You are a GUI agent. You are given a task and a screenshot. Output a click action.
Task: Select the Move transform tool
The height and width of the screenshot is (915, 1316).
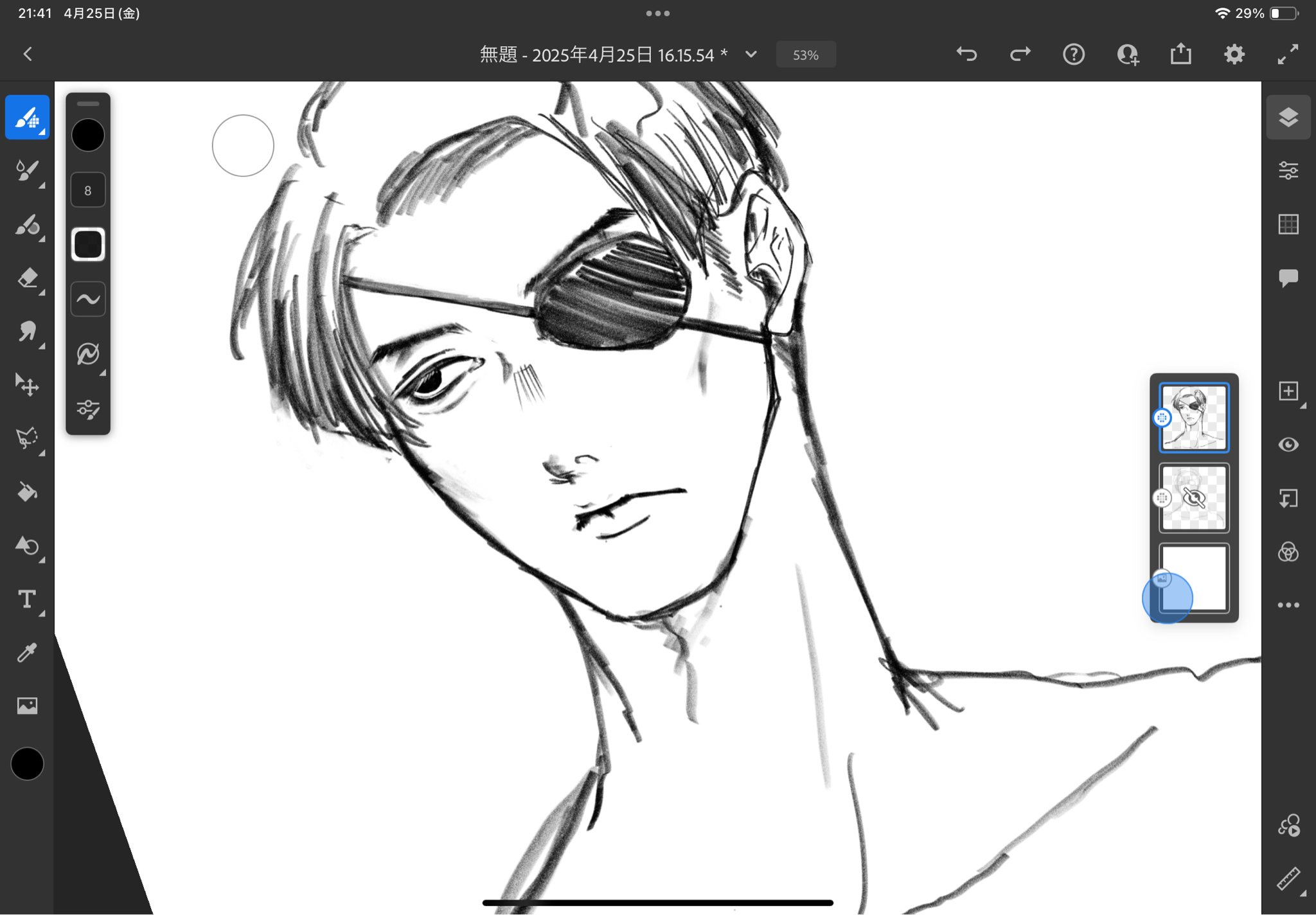[27, 385]
